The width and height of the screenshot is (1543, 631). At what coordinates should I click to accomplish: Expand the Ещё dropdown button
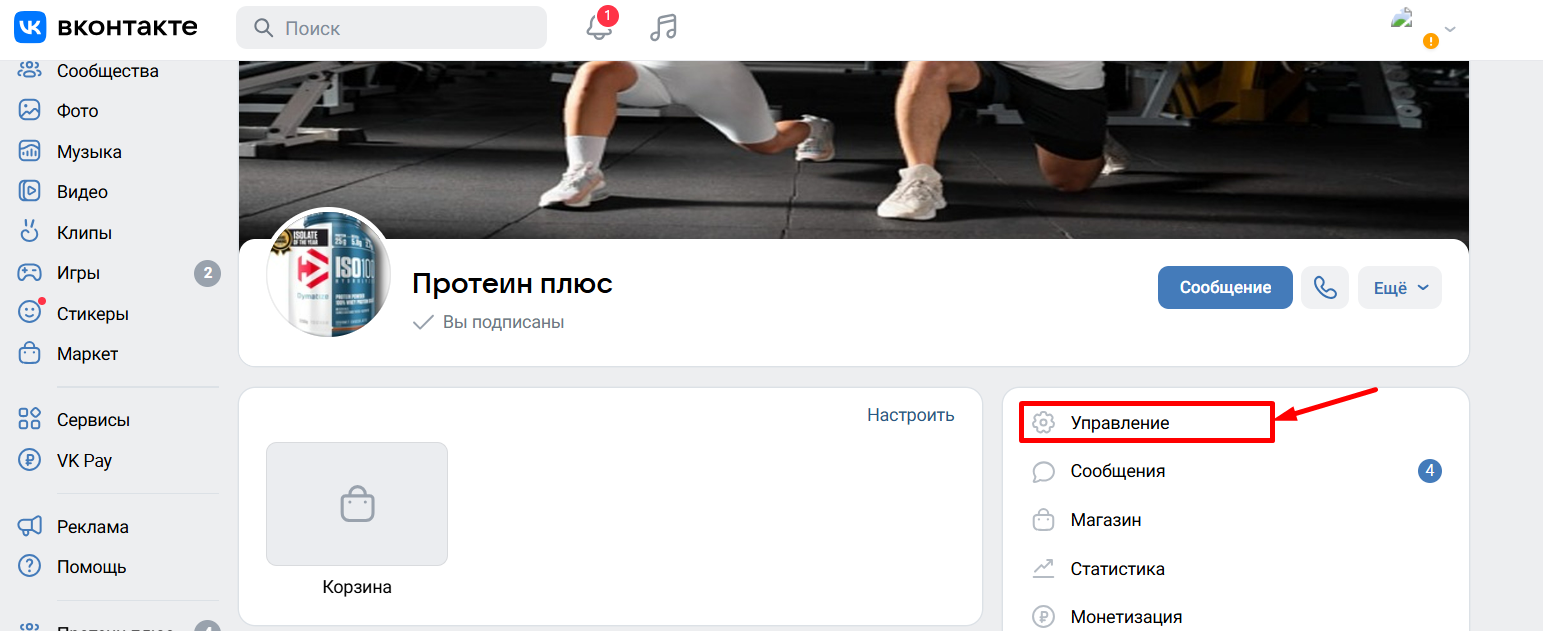[1400, 288]
